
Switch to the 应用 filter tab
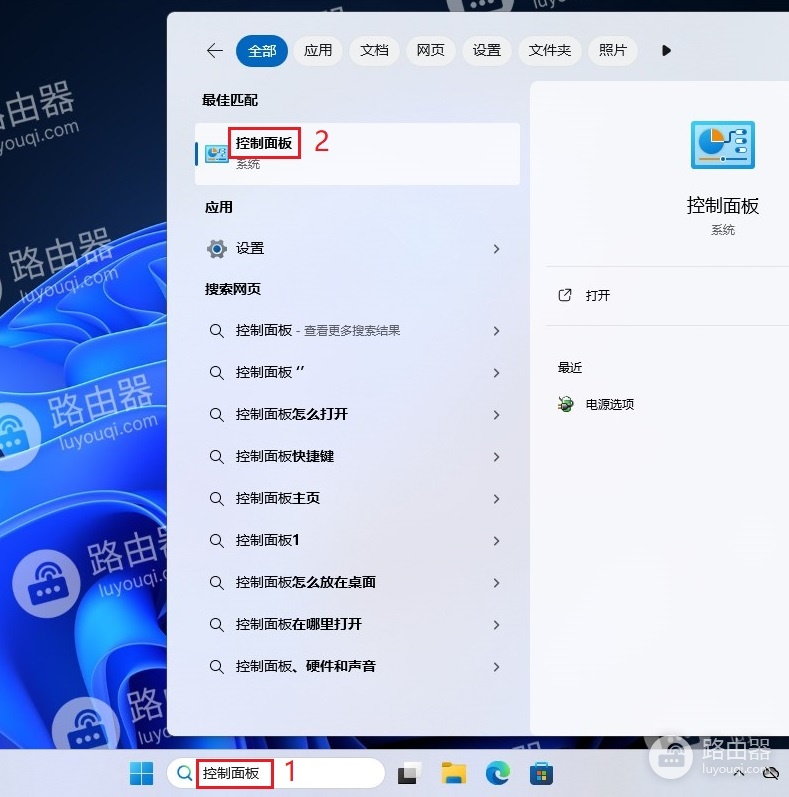click(318, 50)
